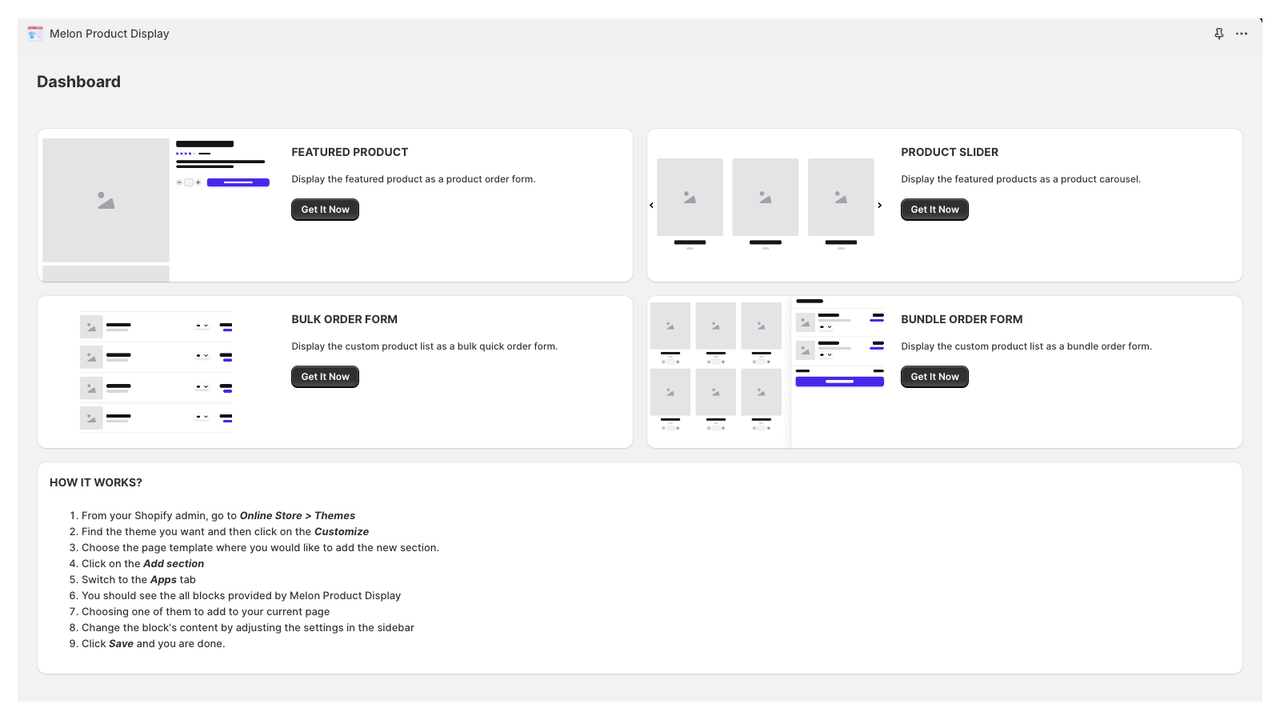Click Get It Now for Featured Product
Viewport: 1280px width, 720px height.
click(324, 209)
